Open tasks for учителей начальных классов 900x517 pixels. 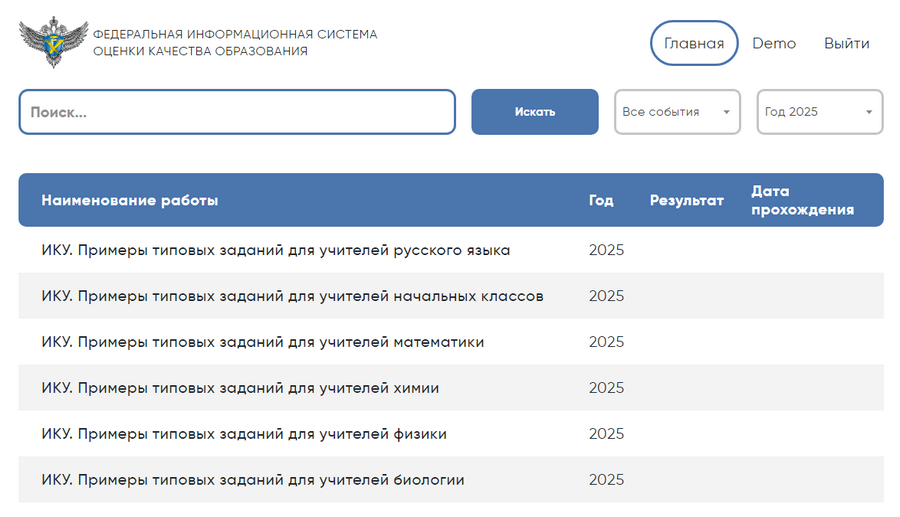click(292, 296)
